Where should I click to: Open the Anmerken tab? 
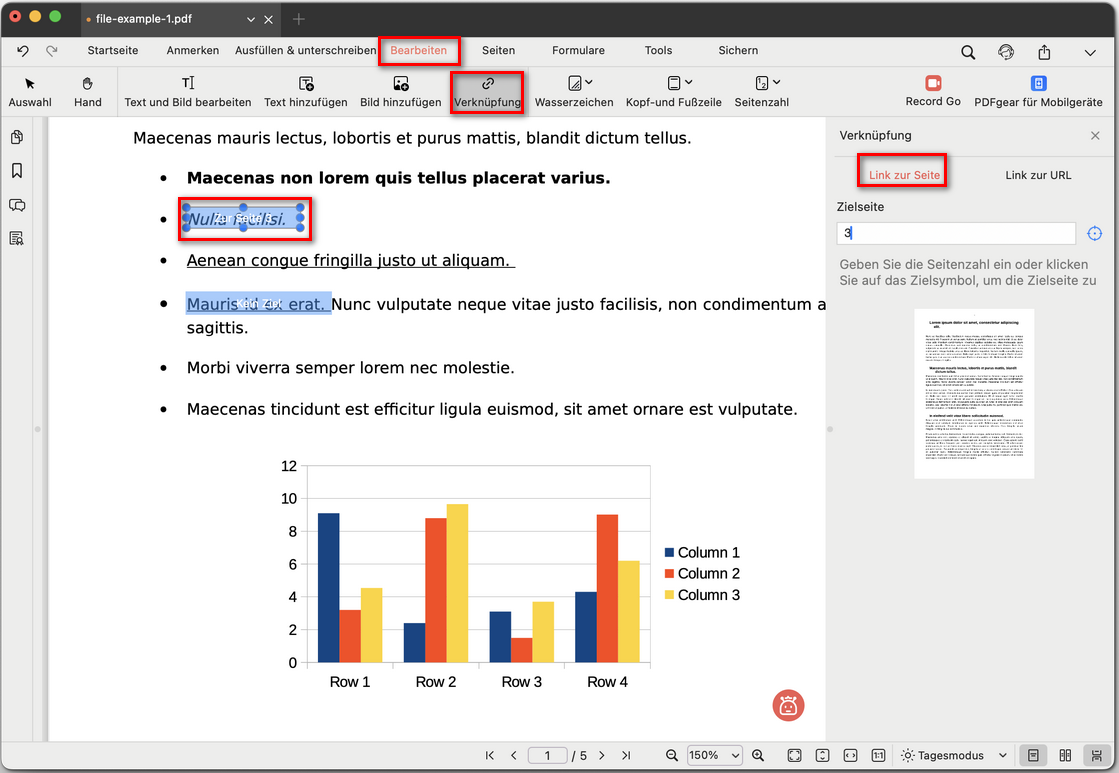[x=192, y=50]
